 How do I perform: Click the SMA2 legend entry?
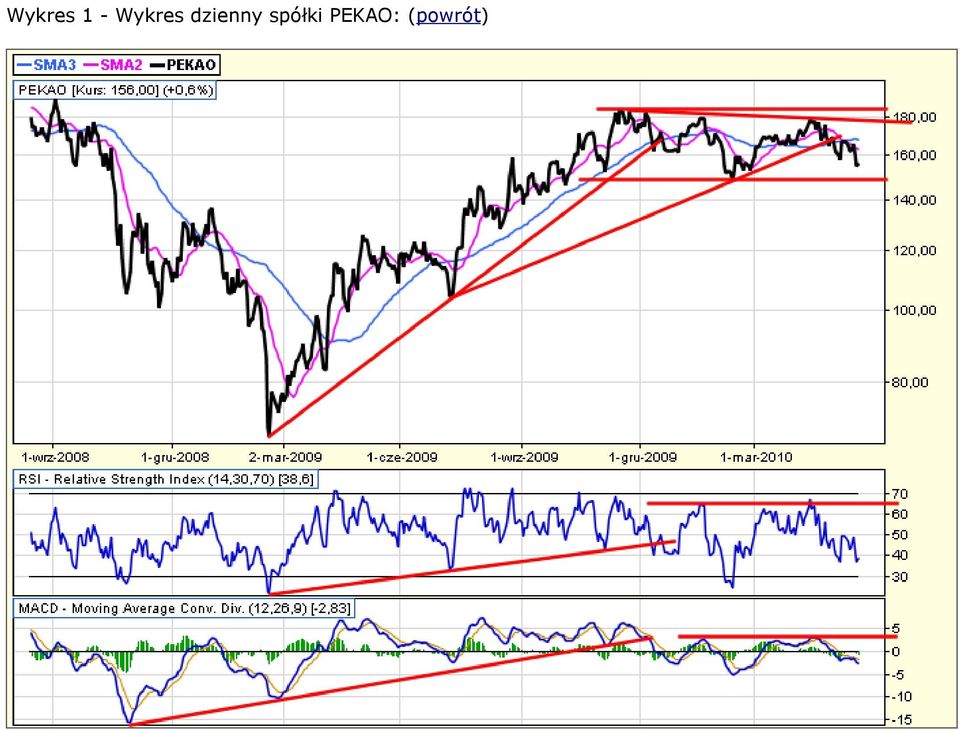113,65
